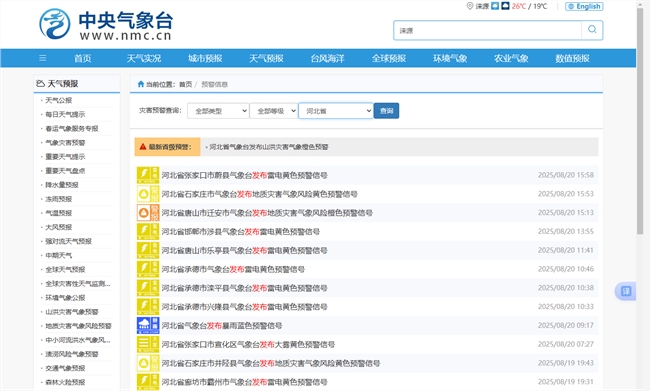
Task: Open 中期天气 in sidebar
Action: click(x=58, y=255)
